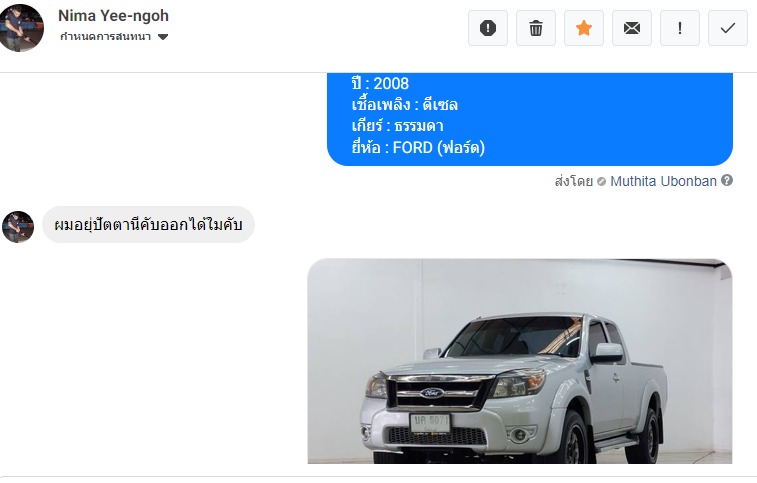Click the sender avatar beside message
This screenshot has height=483, width=757.
[x=18, y=227]
